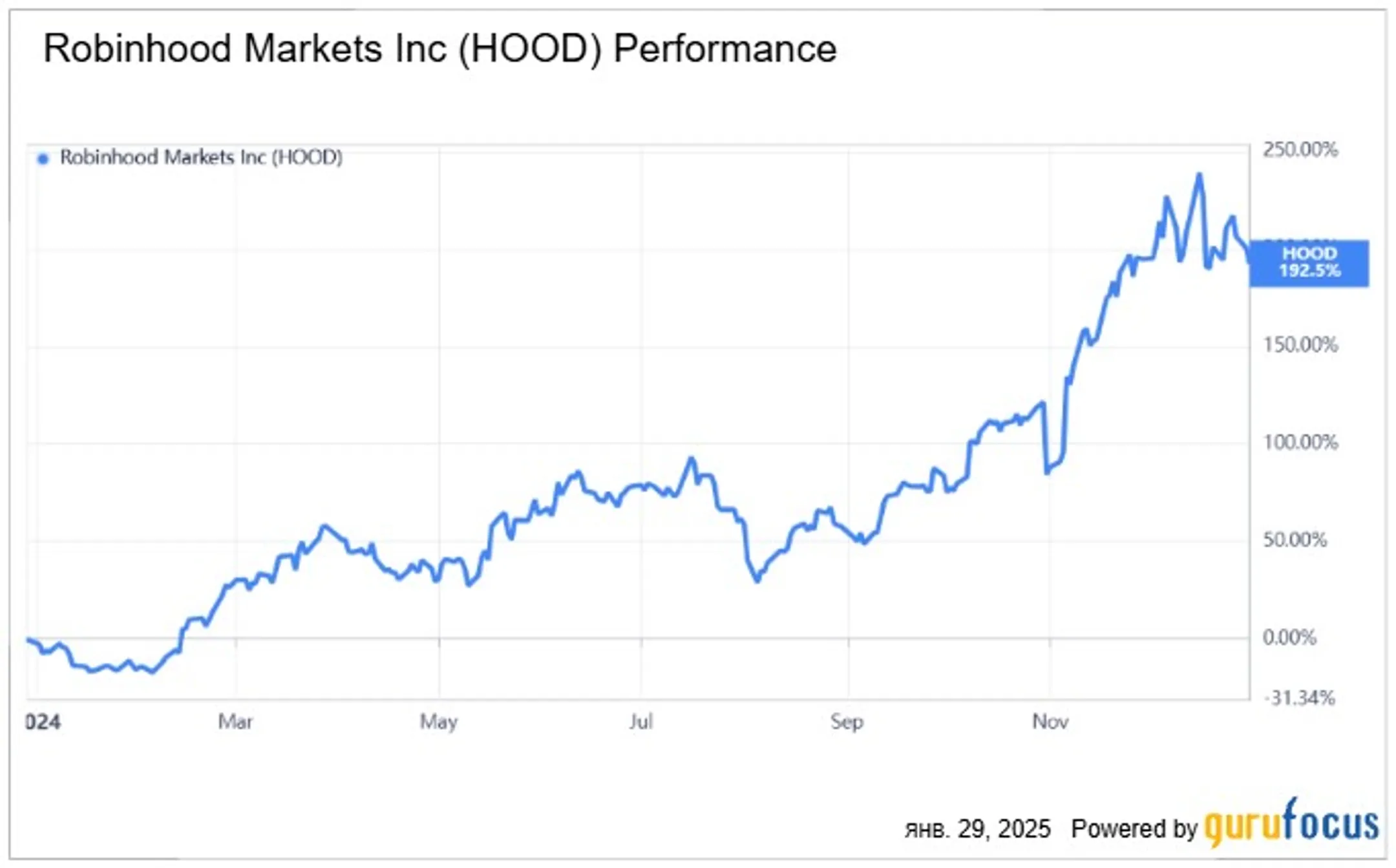
Task: Click the 2024 start label on x-axis
Action: click(43, 722)
